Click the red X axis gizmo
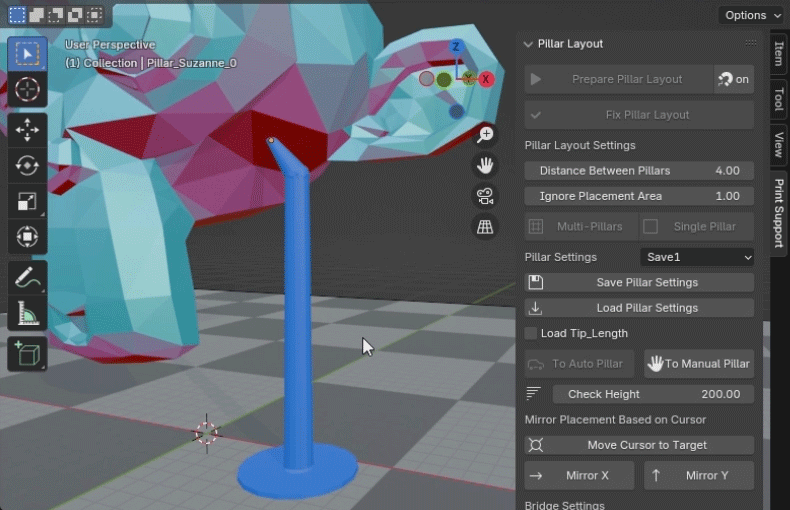 (486, 79)
